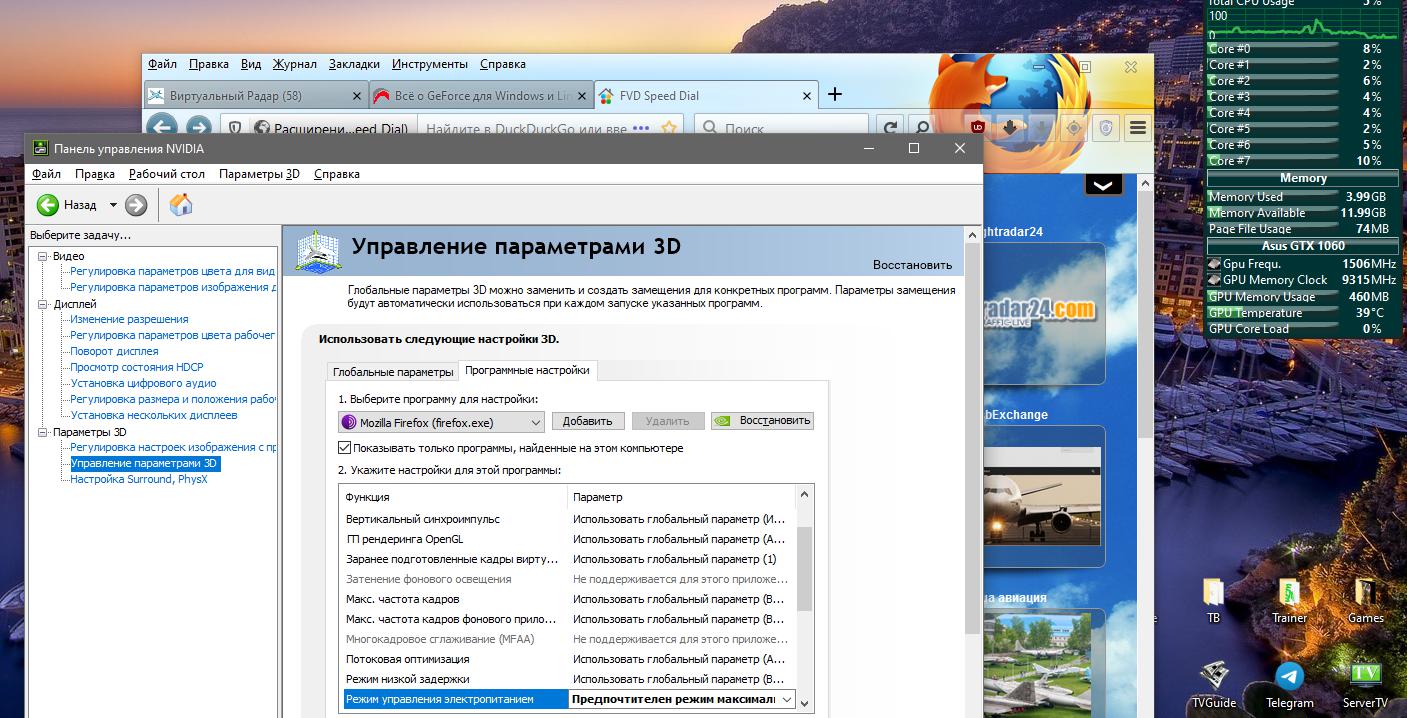
Task: Select 'Изменение разрешения' in task tree
Action: (129, 319)
